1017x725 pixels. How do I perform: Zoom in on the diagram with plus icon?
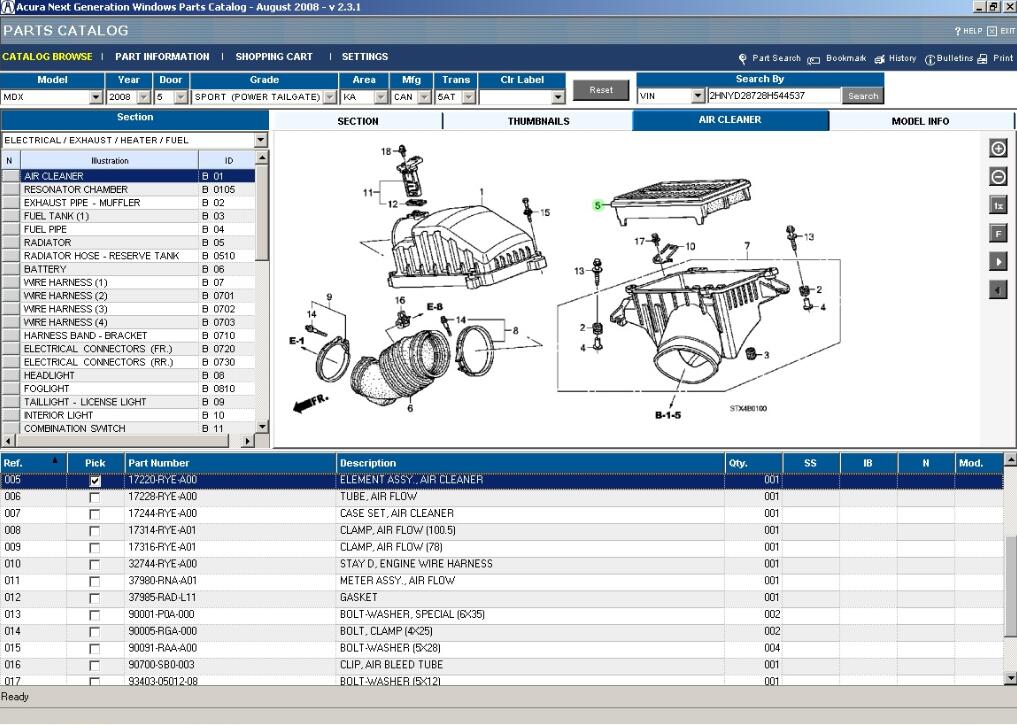(x=998, y=149)
